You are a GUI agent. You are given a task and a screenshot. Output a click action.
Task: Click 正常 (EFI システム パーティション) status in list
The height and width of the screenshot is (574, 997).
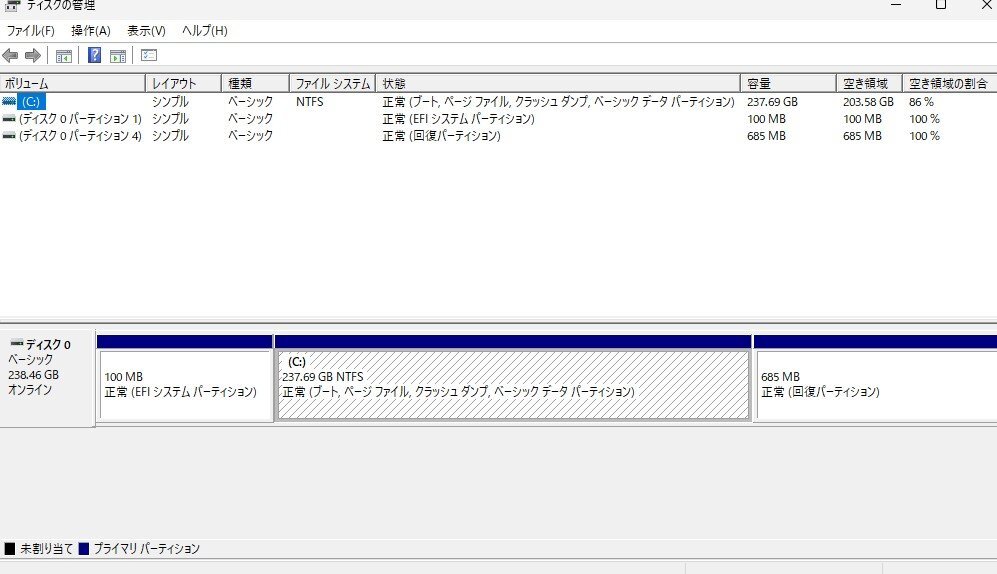[458, 119]
